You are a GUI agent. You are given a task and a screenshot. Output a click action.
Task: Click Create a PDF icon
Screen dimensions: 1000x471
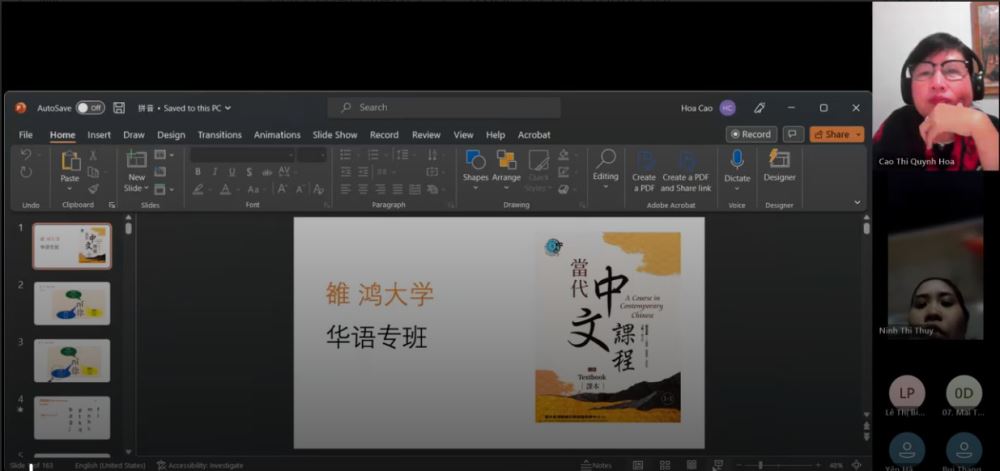(644, 161)
